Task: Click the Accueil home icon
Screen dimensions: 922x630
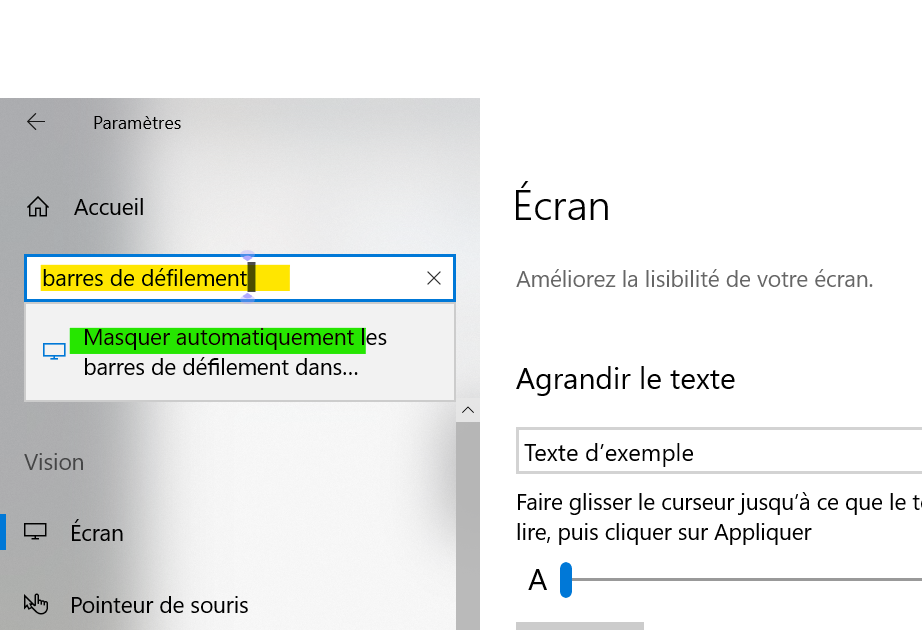Action: pos(38,208)
